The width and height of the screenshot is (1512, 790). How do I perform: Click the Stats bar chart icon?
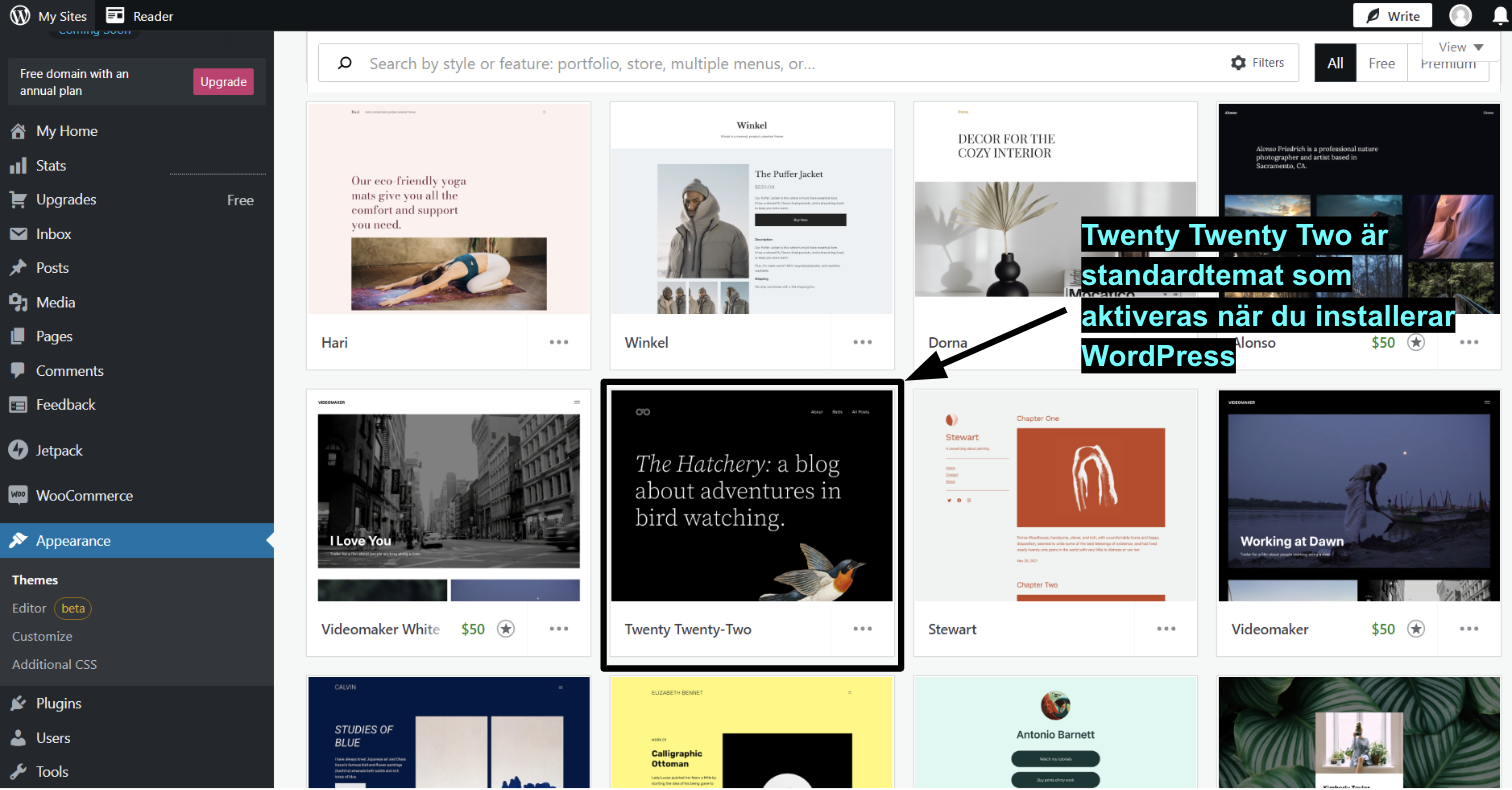pos(18,165)
